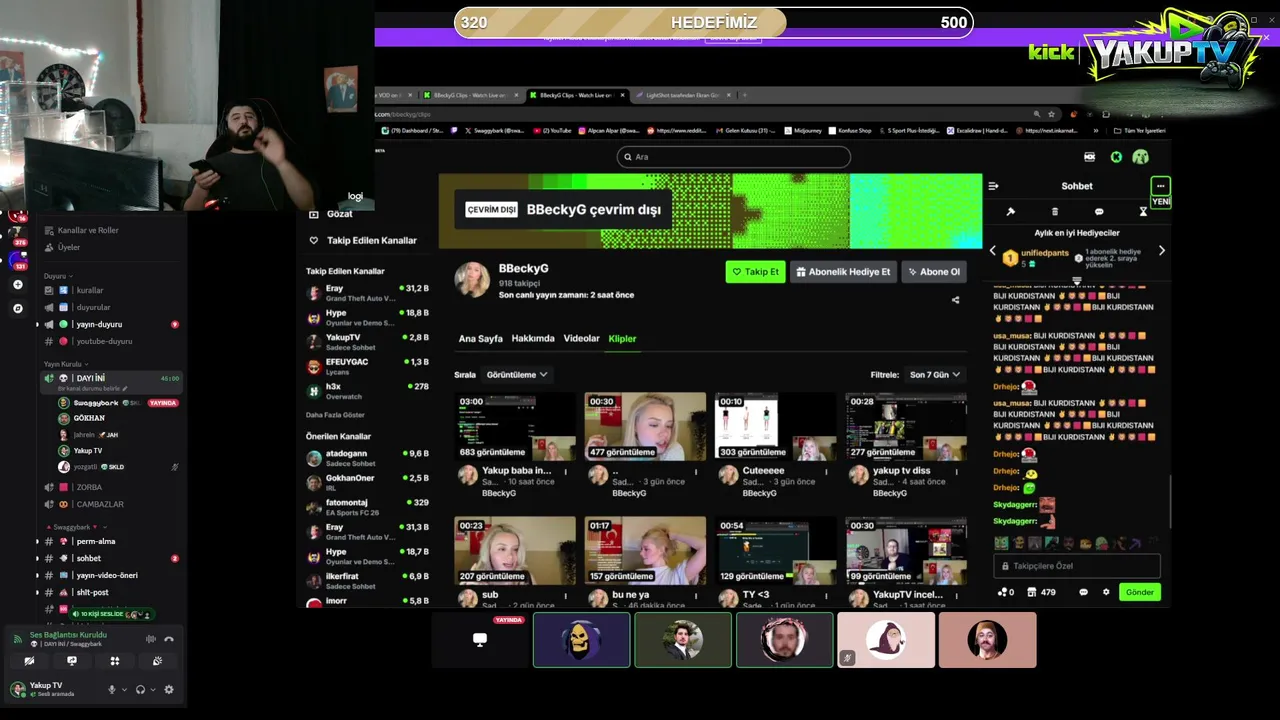Open the Son 7 Gün filter dropdown

pos(935,375)
